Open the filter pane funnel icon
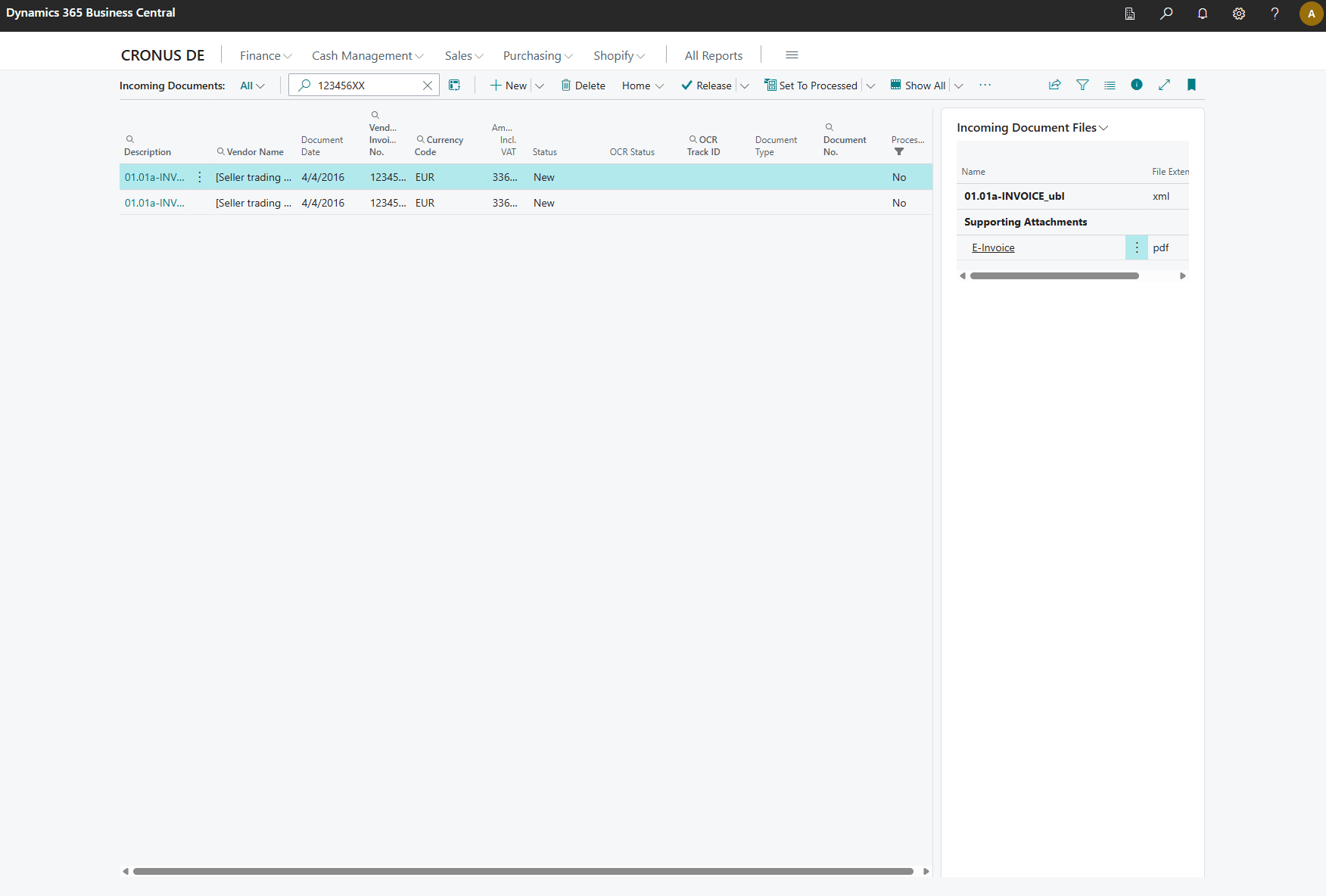This screenshot has height=896, width=1326. 1082,85
